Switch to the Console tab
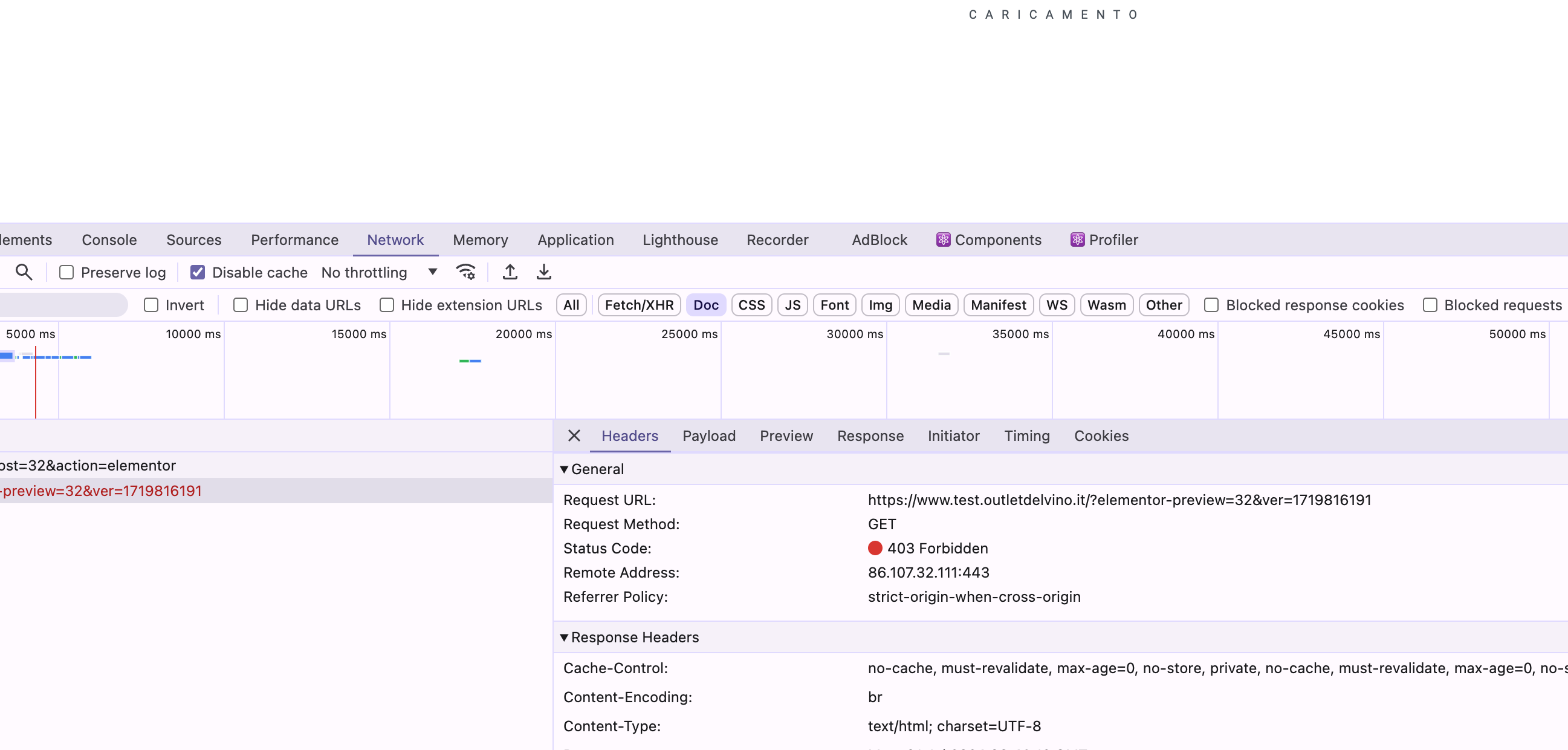This screenshot has width=1568, height=750. [x=109, y=240]
